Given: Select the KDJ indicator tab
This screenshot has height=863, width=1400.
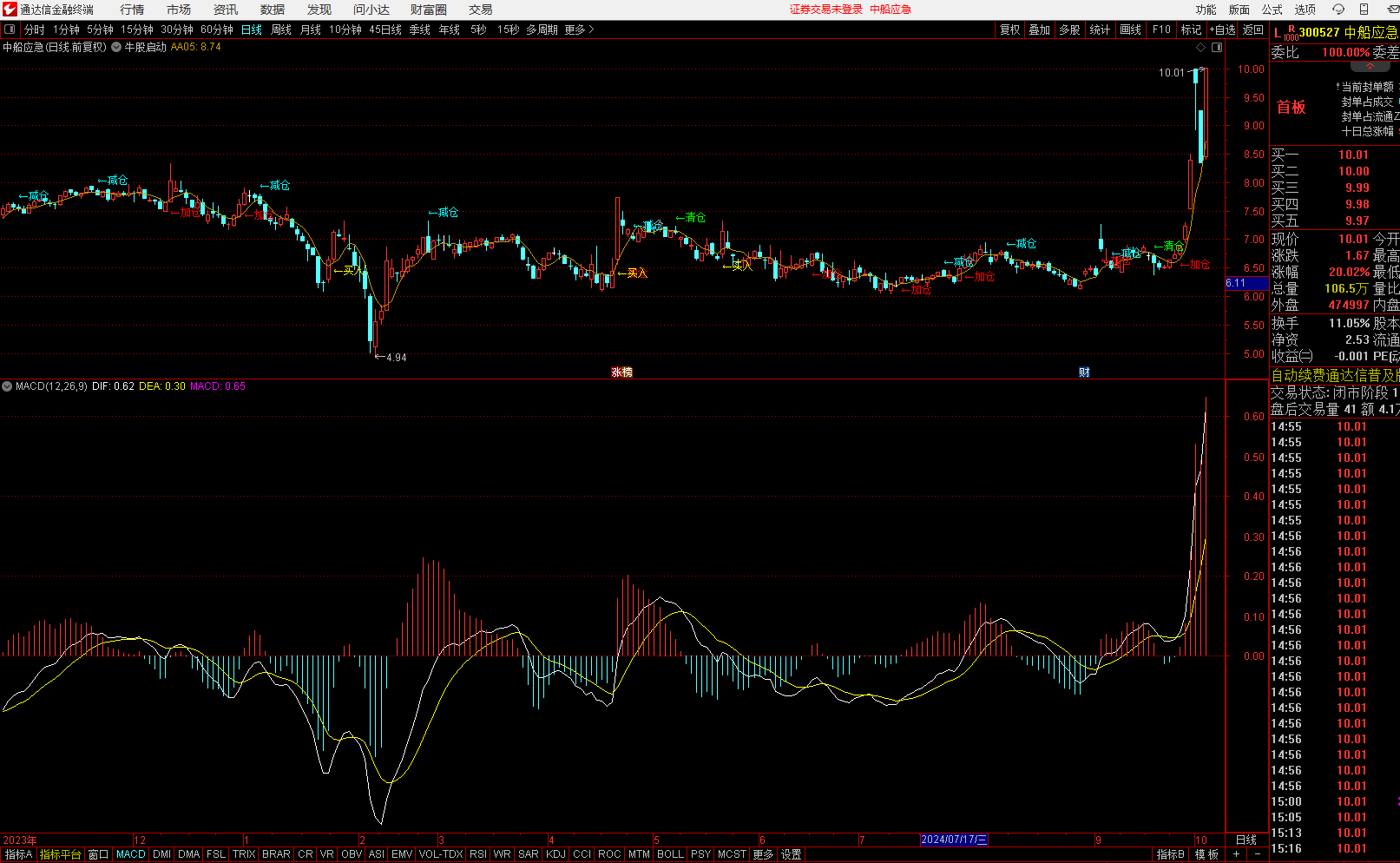Looking at the screenshot, I should click(x=555, y=854).
